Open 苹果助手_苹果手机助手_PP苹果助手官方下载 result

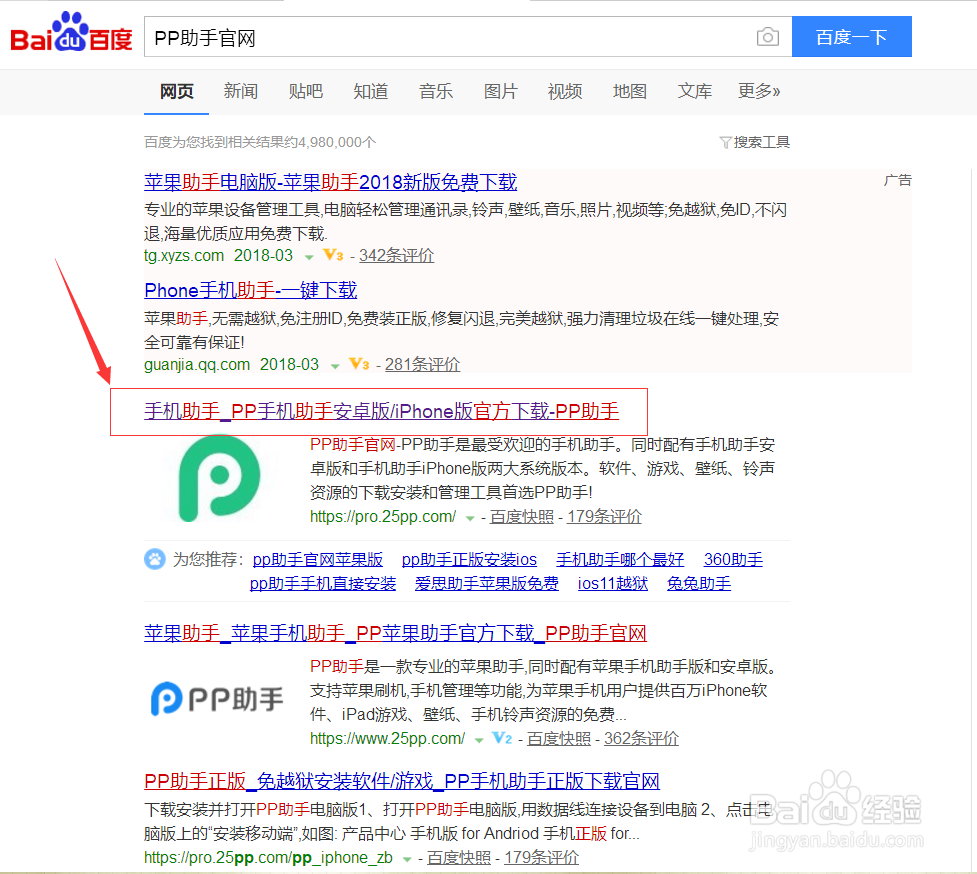click(x=395, y=634)
